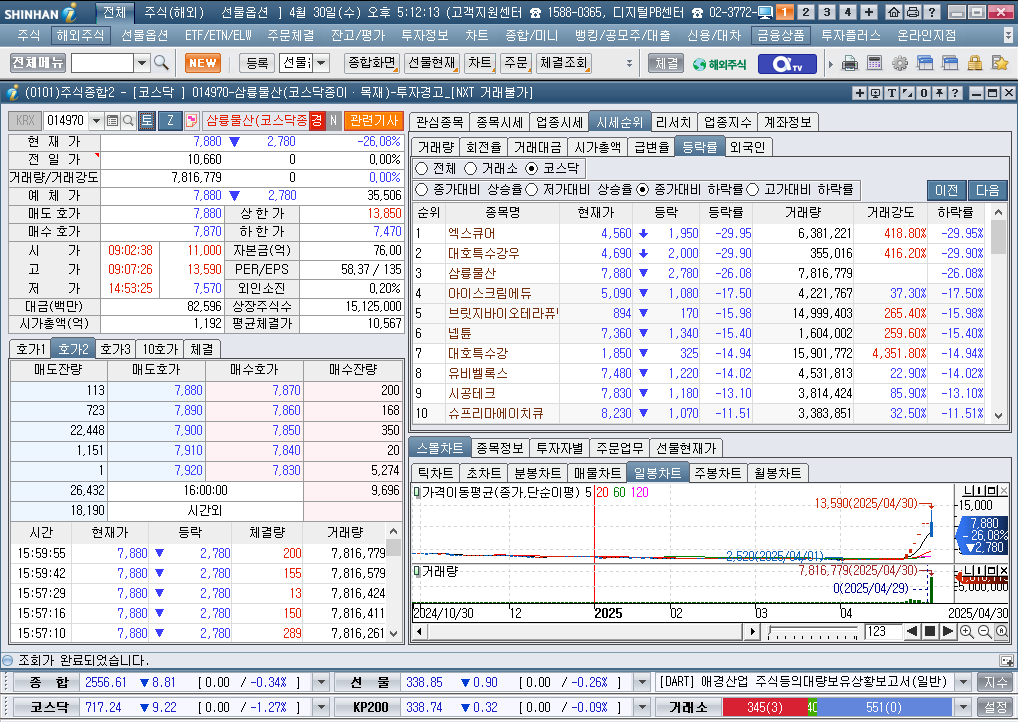Viewport: 1018px width, 722px height.
Task: Click the 토 button next to stock search
Action: tap(147, 120)
